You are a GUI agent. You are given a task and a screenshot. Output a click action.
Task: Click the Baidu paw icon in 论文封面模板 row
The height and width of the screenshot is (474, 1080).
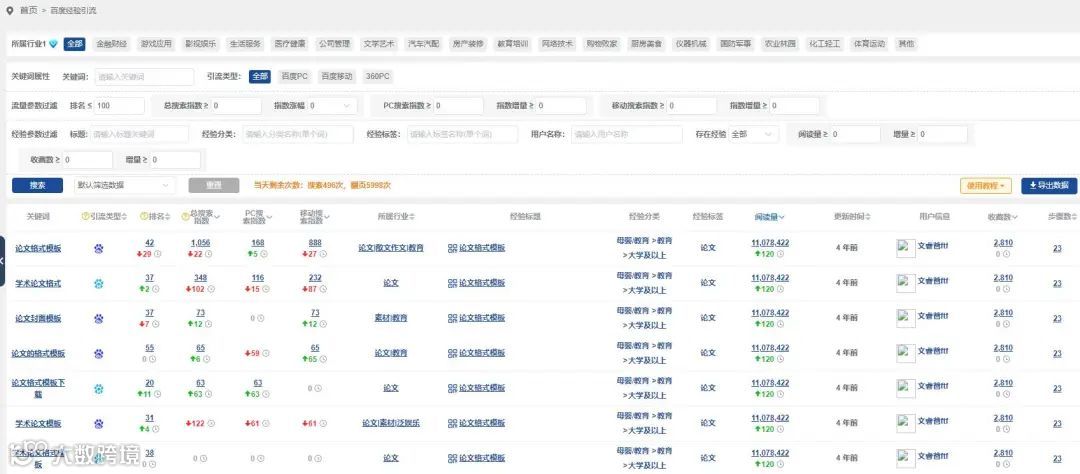point(98,318)
